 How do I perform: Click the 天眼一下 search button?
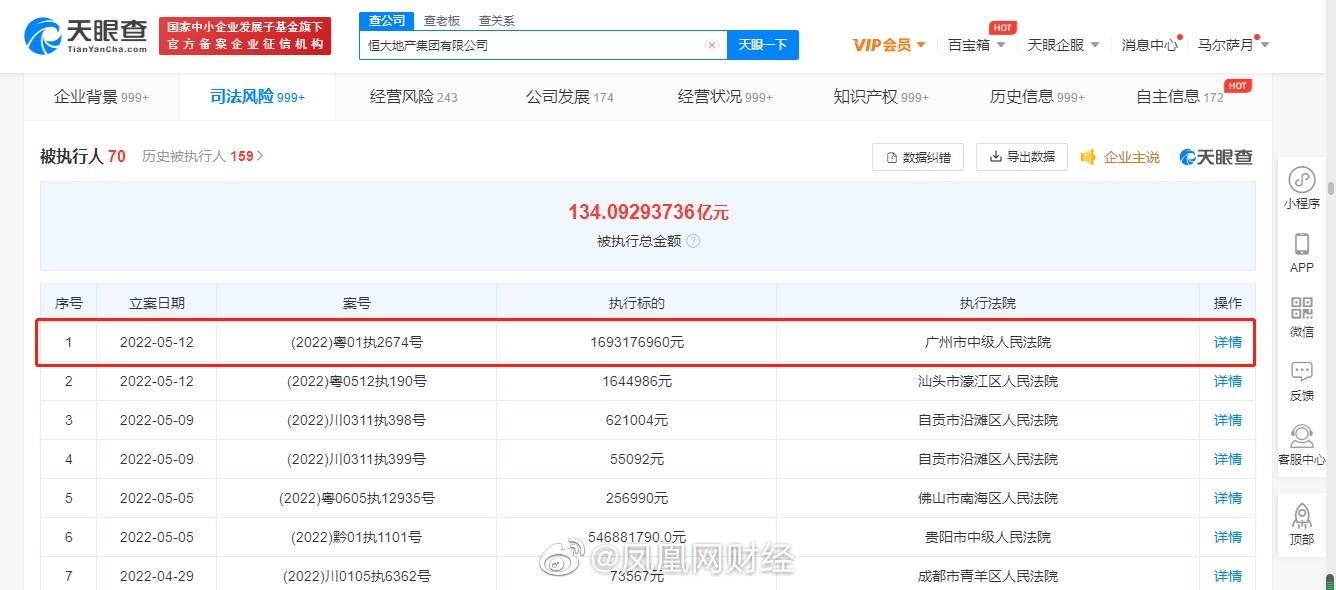pyautogui.click(x=762, y=45)
